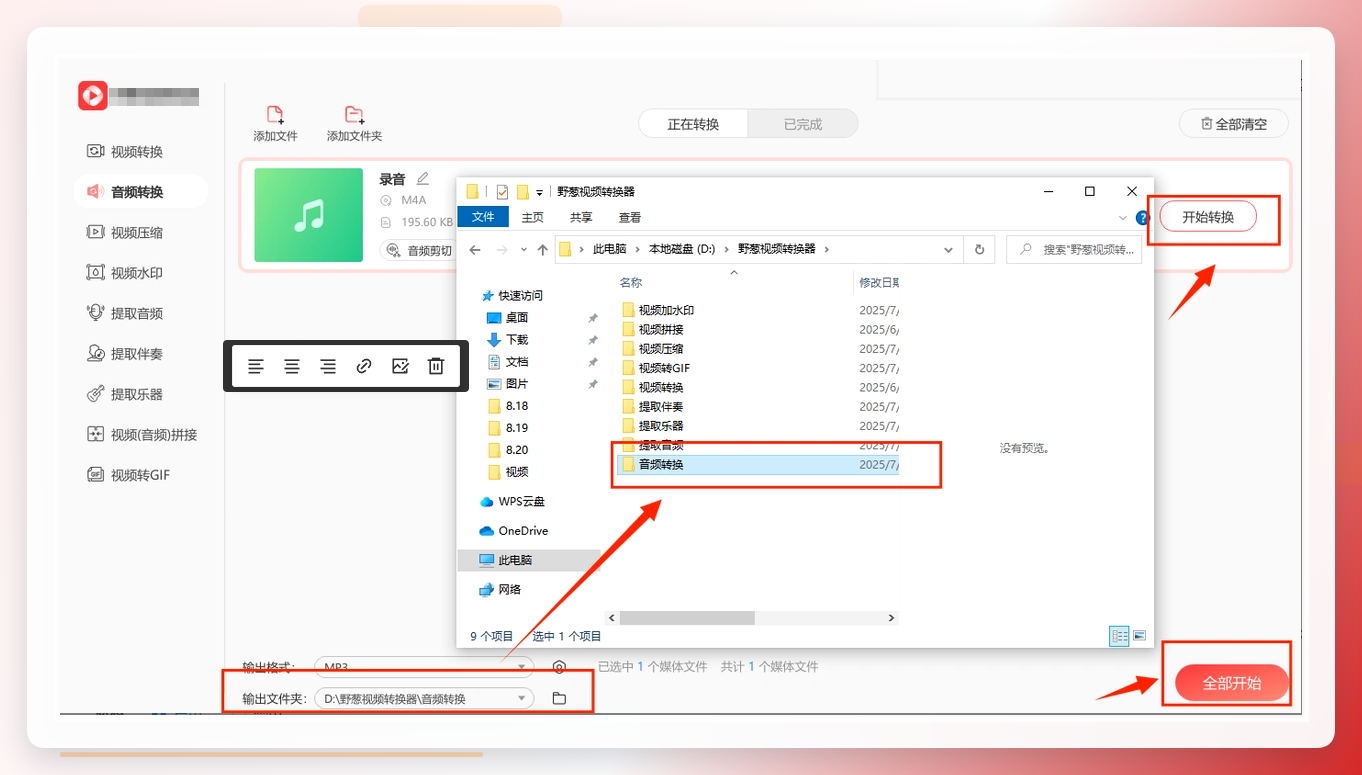1362x775 pixels.
Task: Click the 音频剪切 button
Action: click(420, 250)
